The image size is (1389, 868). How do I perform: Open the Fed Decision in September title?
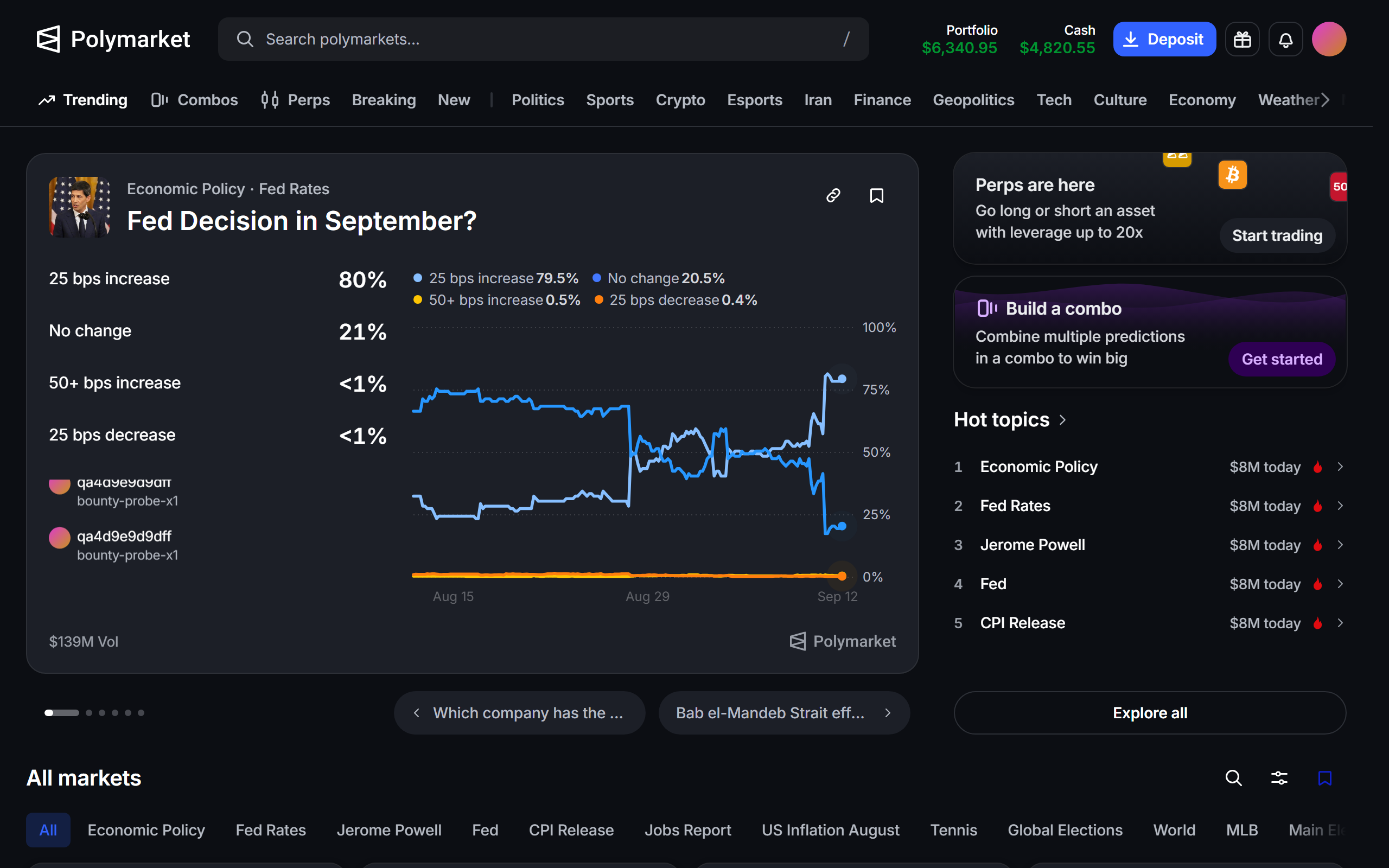[x=301, y=220]
